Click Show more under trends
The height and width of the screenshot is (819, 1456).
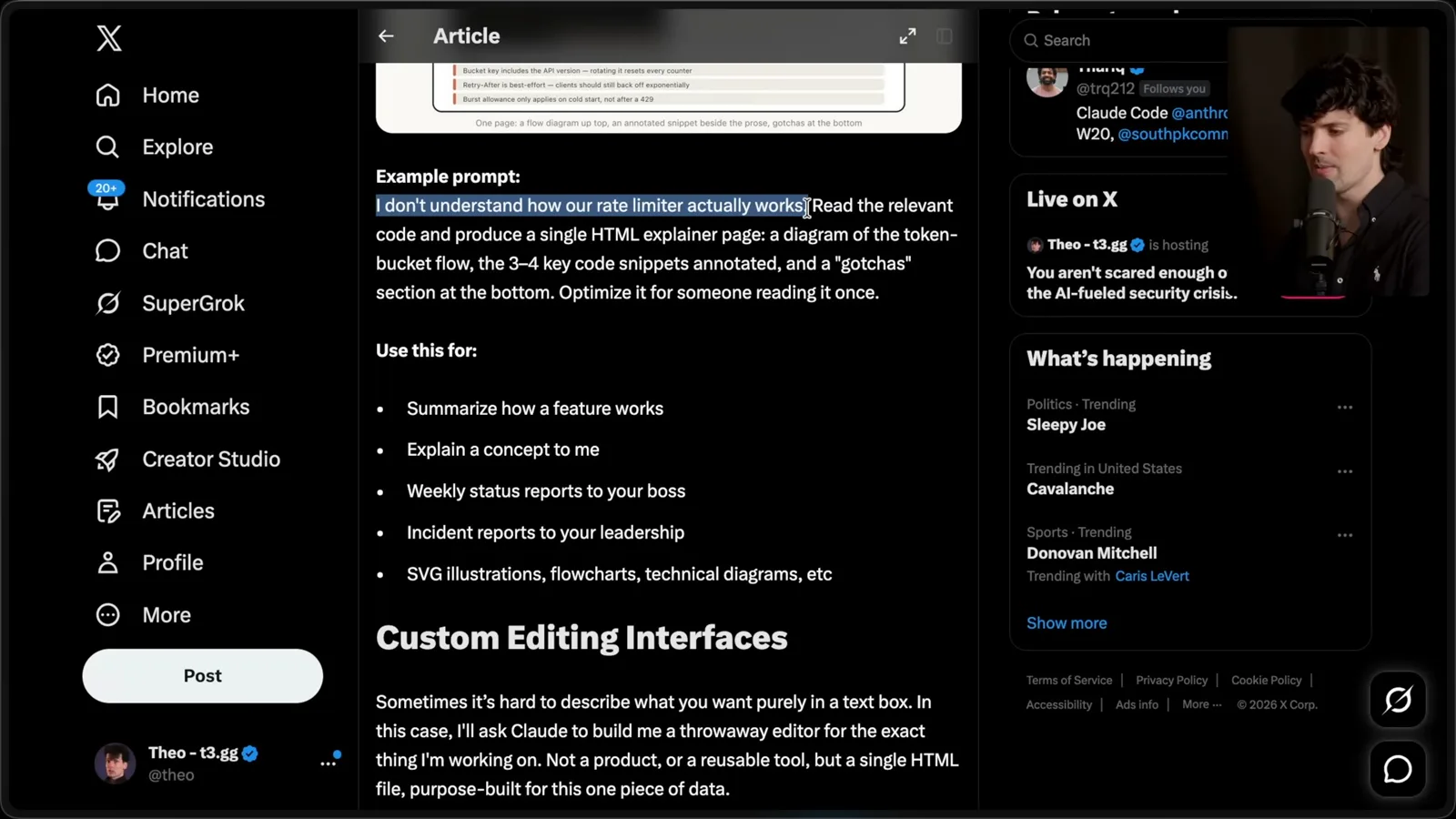click(x=1067, y=623)
